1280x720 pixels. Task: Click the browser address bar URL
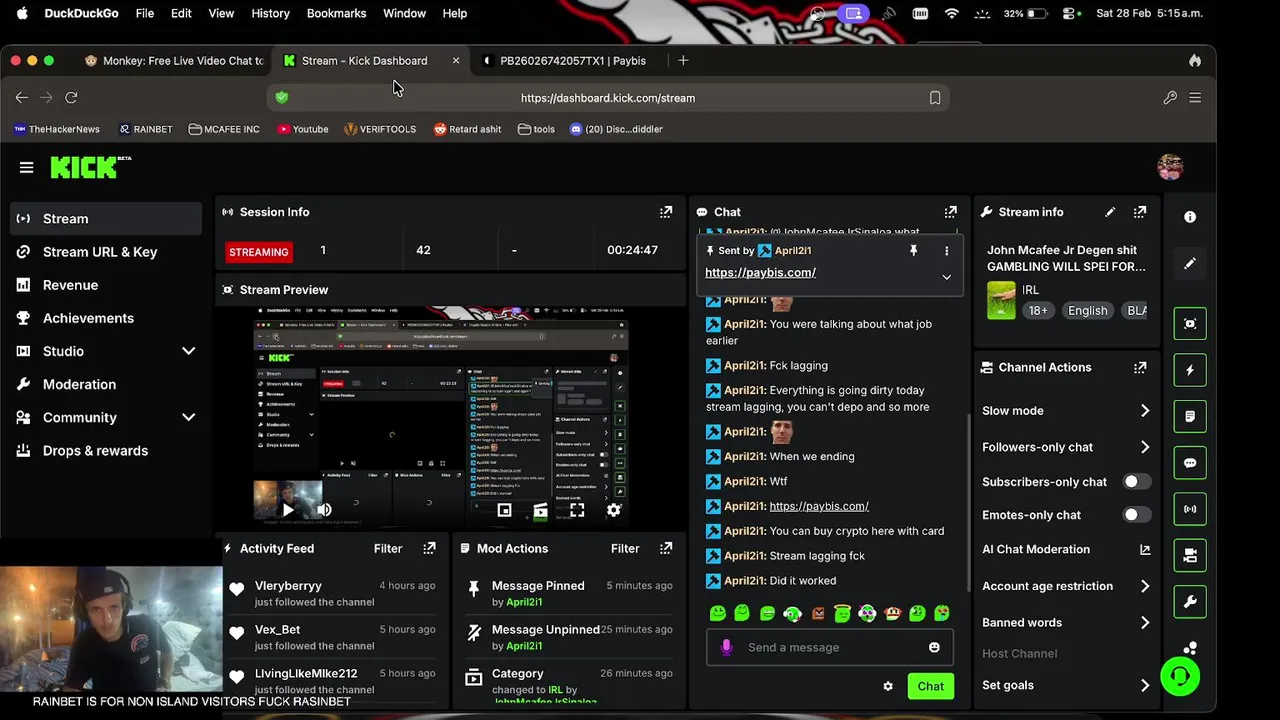[x=607, y=98]
